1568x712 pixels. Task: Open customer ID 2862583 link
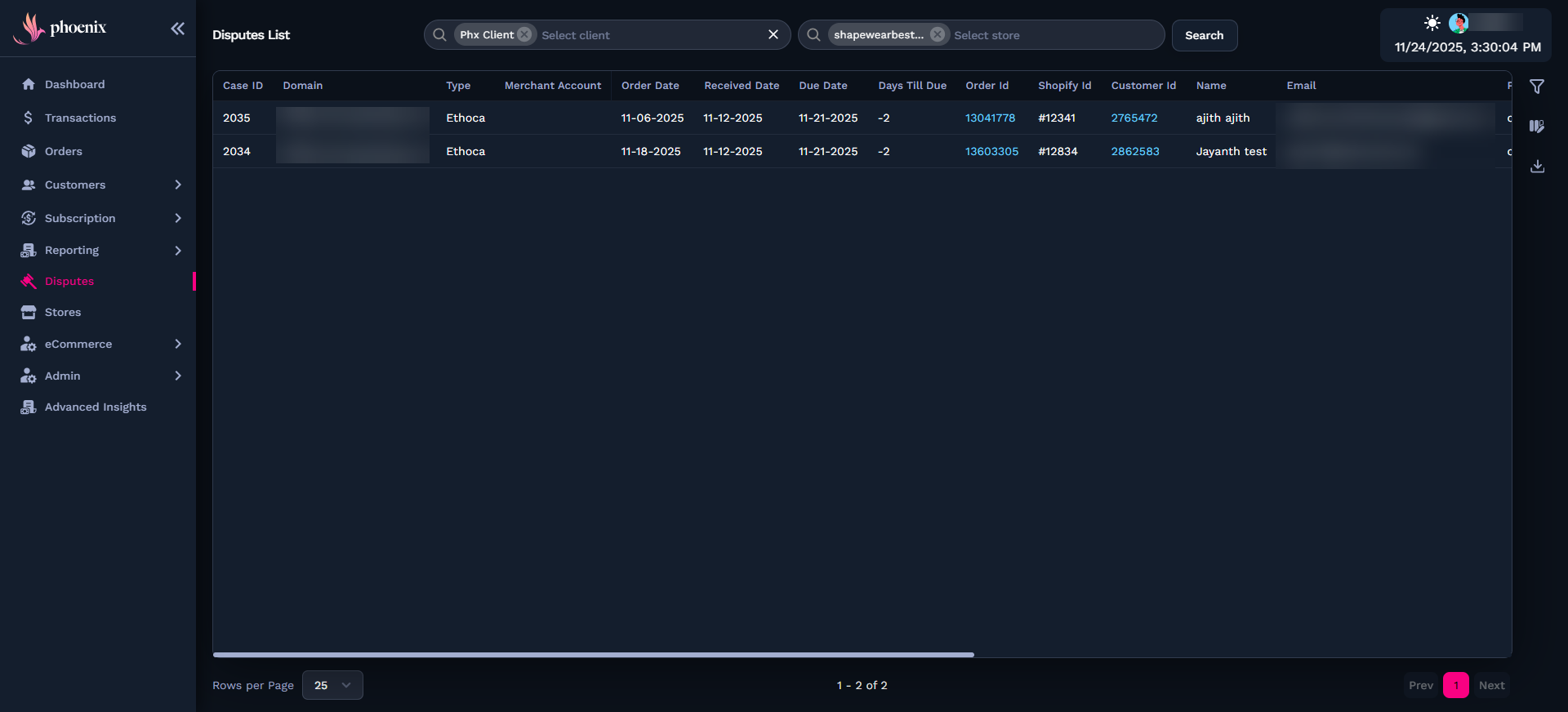click(x=1134, y=151)
